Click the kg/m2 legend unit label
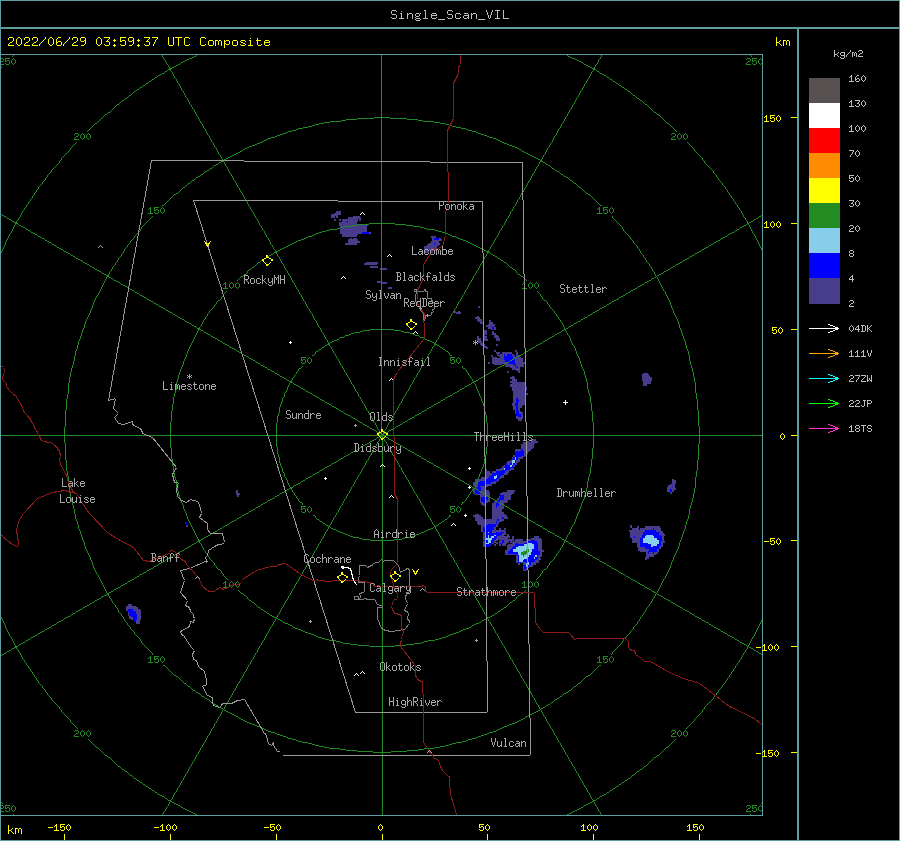The image size is (900, 841). (x=848, y=54)
